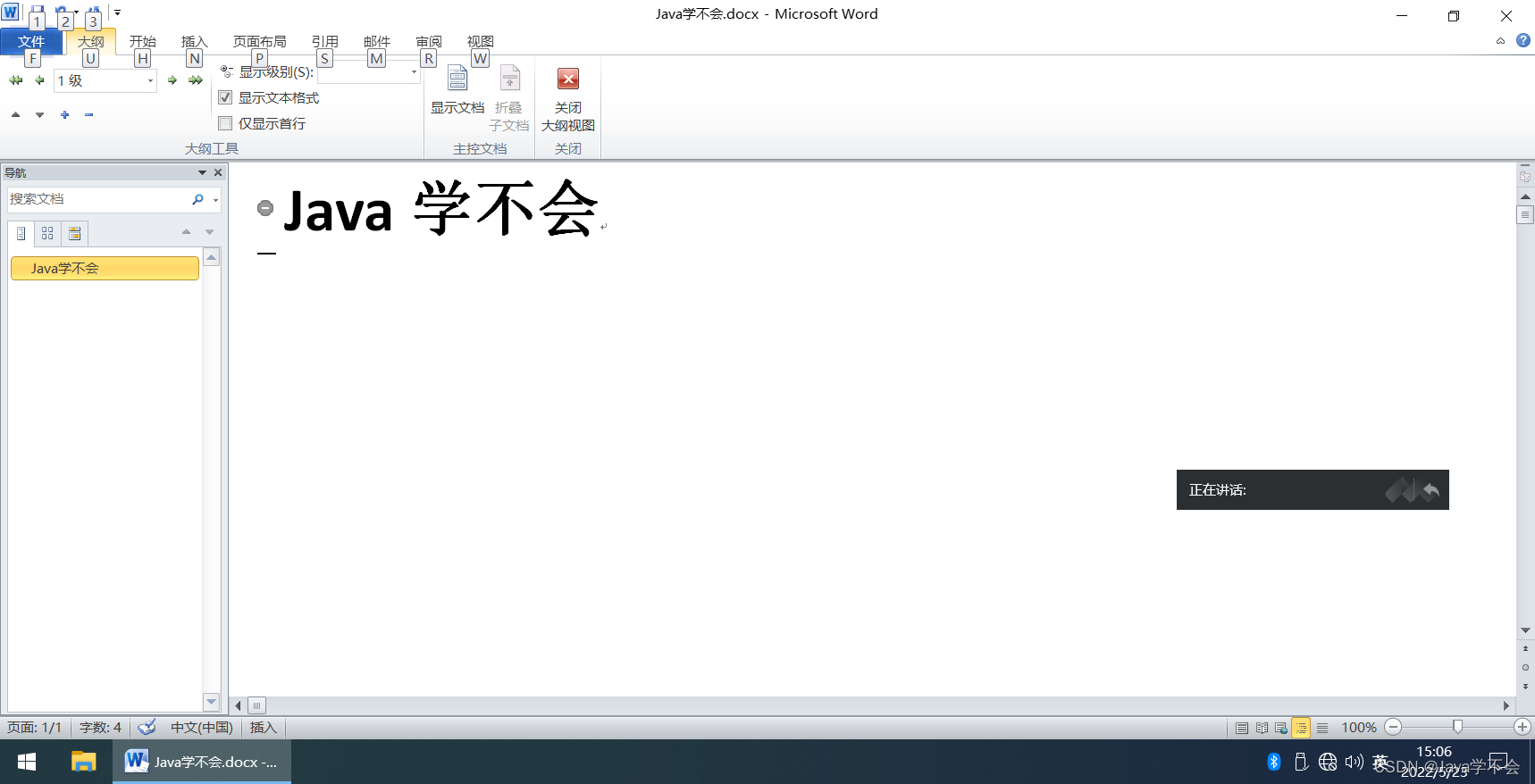Select Java学不会 heading in navigation pane
The width and height of the screenshot is (1535, 784).
coord(105,268)
